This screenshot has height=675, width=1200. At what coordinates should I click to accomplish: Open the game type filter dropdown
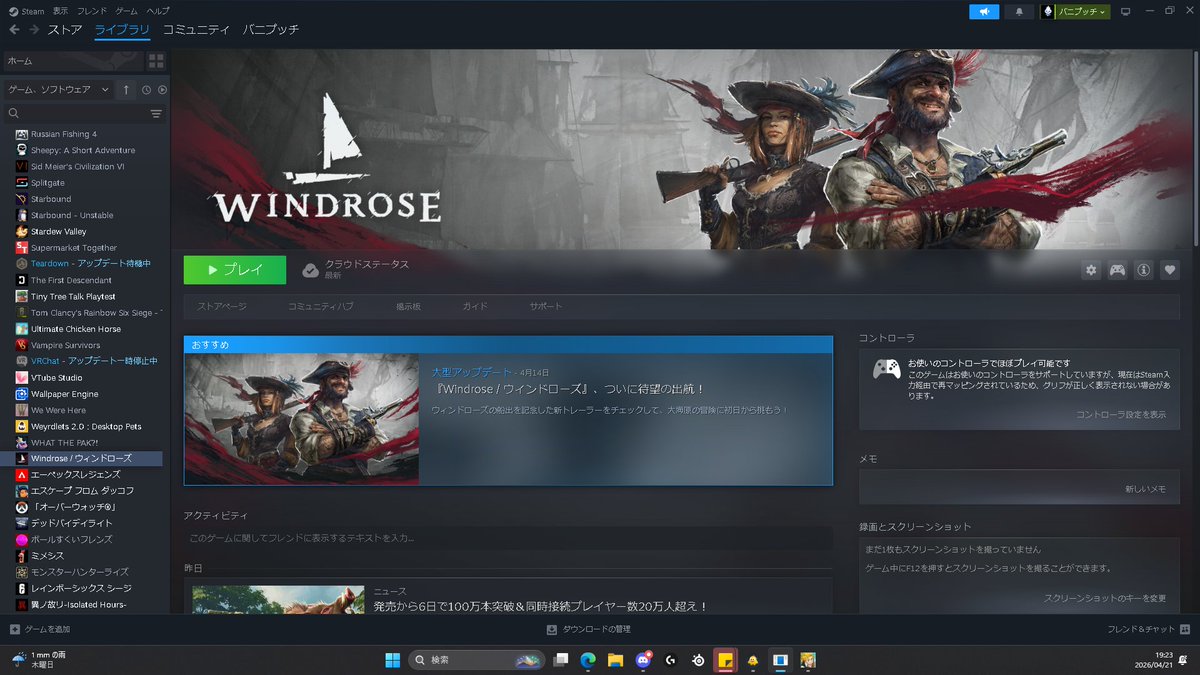tap(58, 90)
